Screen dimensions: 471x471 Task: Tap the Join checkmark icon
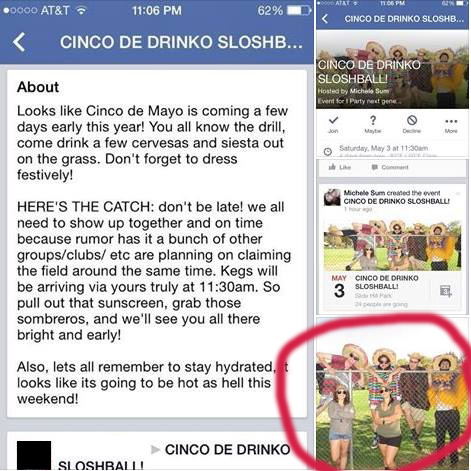pos(333,120)
